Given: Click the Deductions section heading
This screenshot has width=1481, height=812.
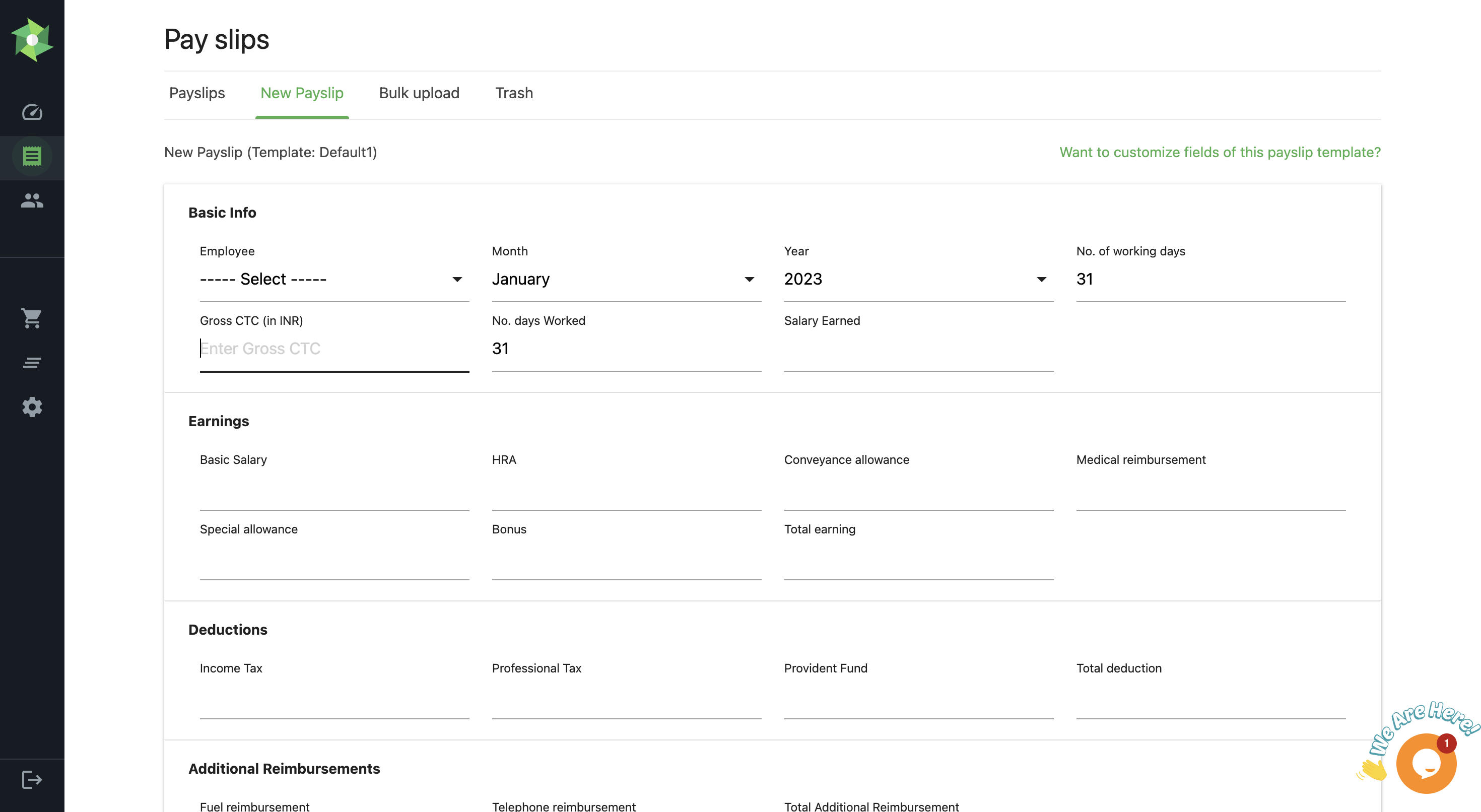Looking at the screenshot, I should tap(228, 629).
